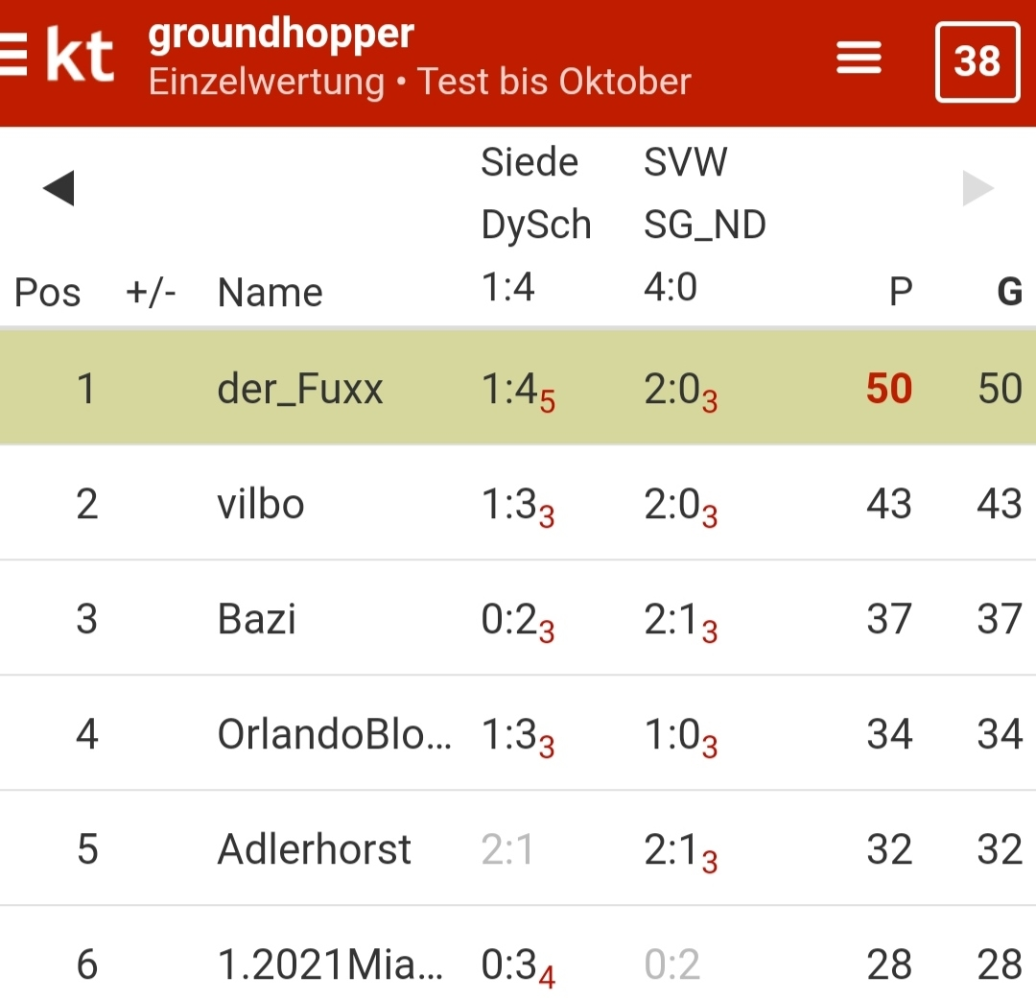Open SVW vs SG_ND match details

(705, 225)
